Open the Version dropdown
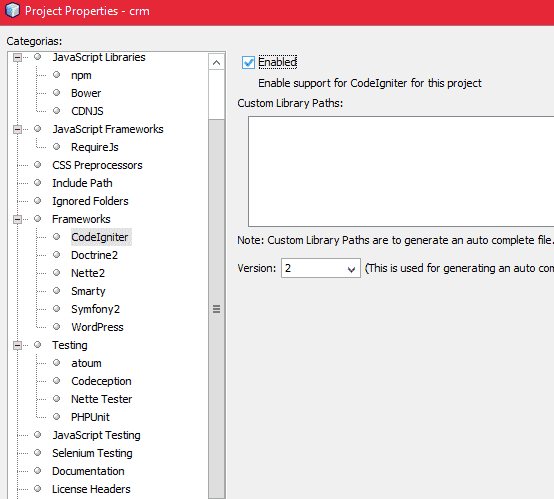Screen dimensions: 554x499 click(x=320, y=268)
